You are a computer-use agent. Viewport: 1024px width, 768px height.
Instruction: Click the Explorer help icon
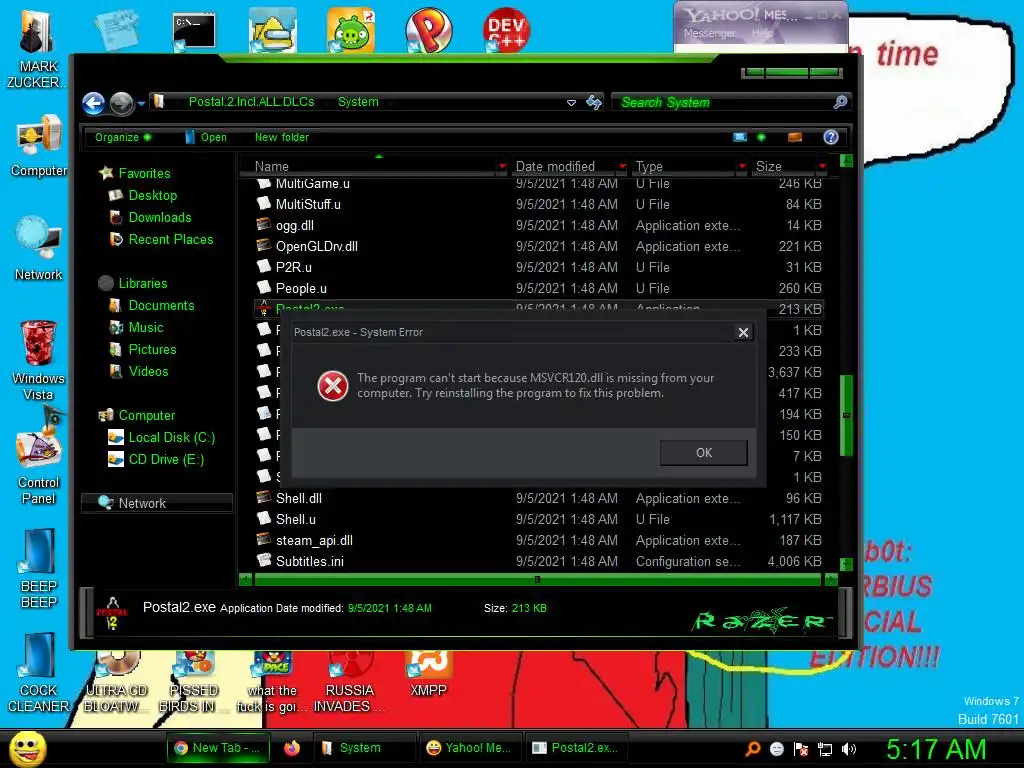[831, 137]
